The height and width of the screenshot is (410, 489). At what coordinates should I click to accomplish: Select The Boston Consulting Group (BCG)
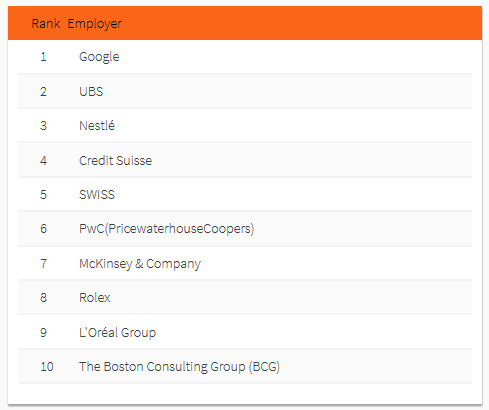point(179,367)
